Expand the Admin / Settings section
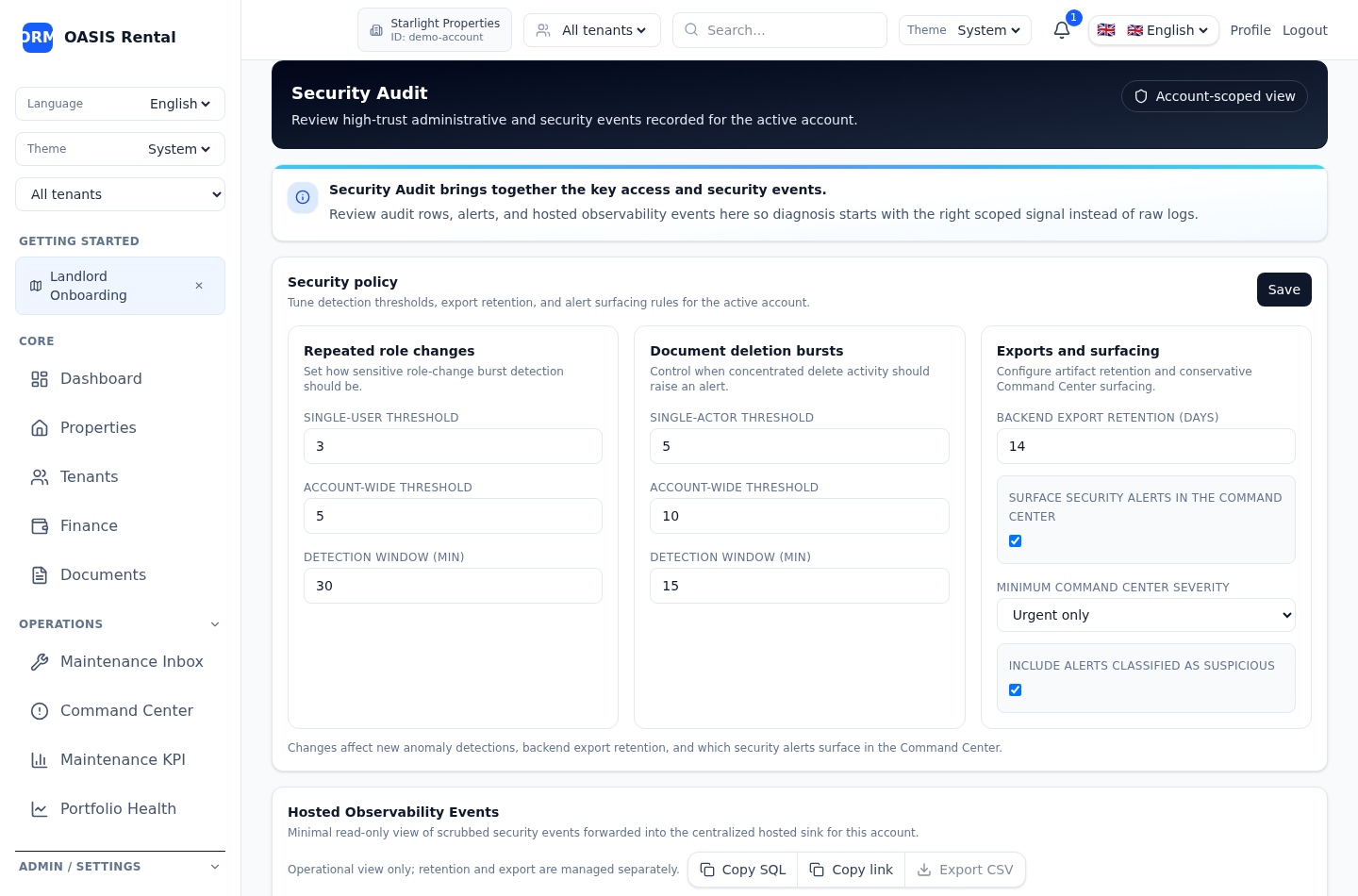Viewport: 1358px width, 896px height. pyautogui.click(x=214, y=867)
